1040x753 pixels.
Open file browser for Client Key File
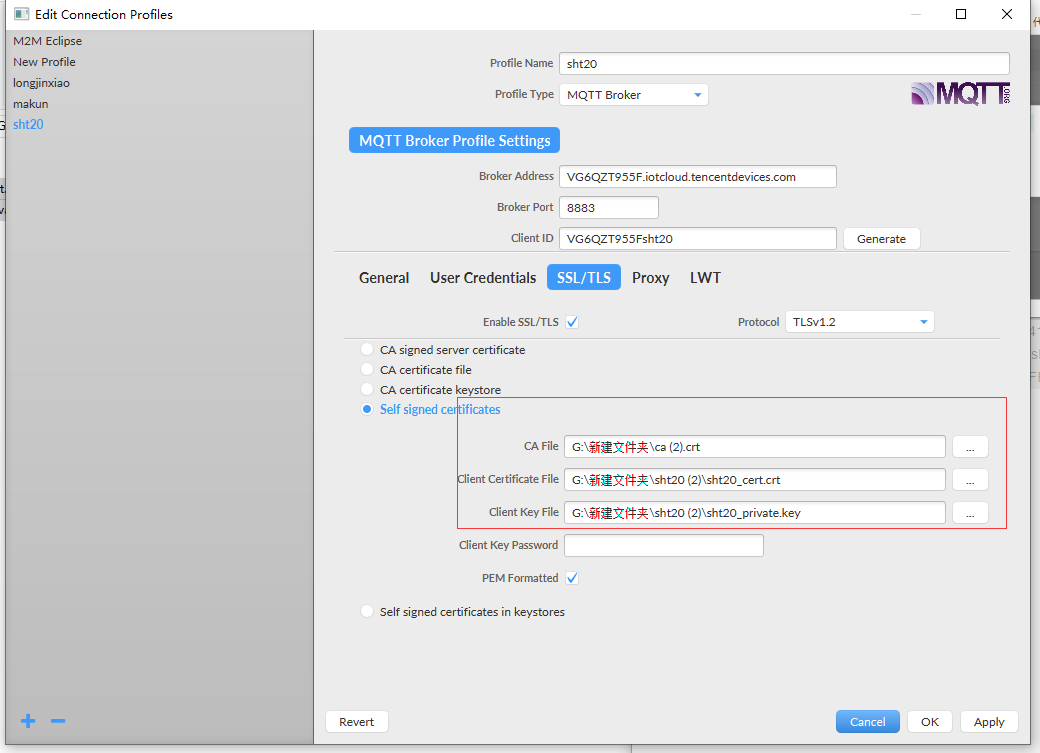(x=969, y=512)
